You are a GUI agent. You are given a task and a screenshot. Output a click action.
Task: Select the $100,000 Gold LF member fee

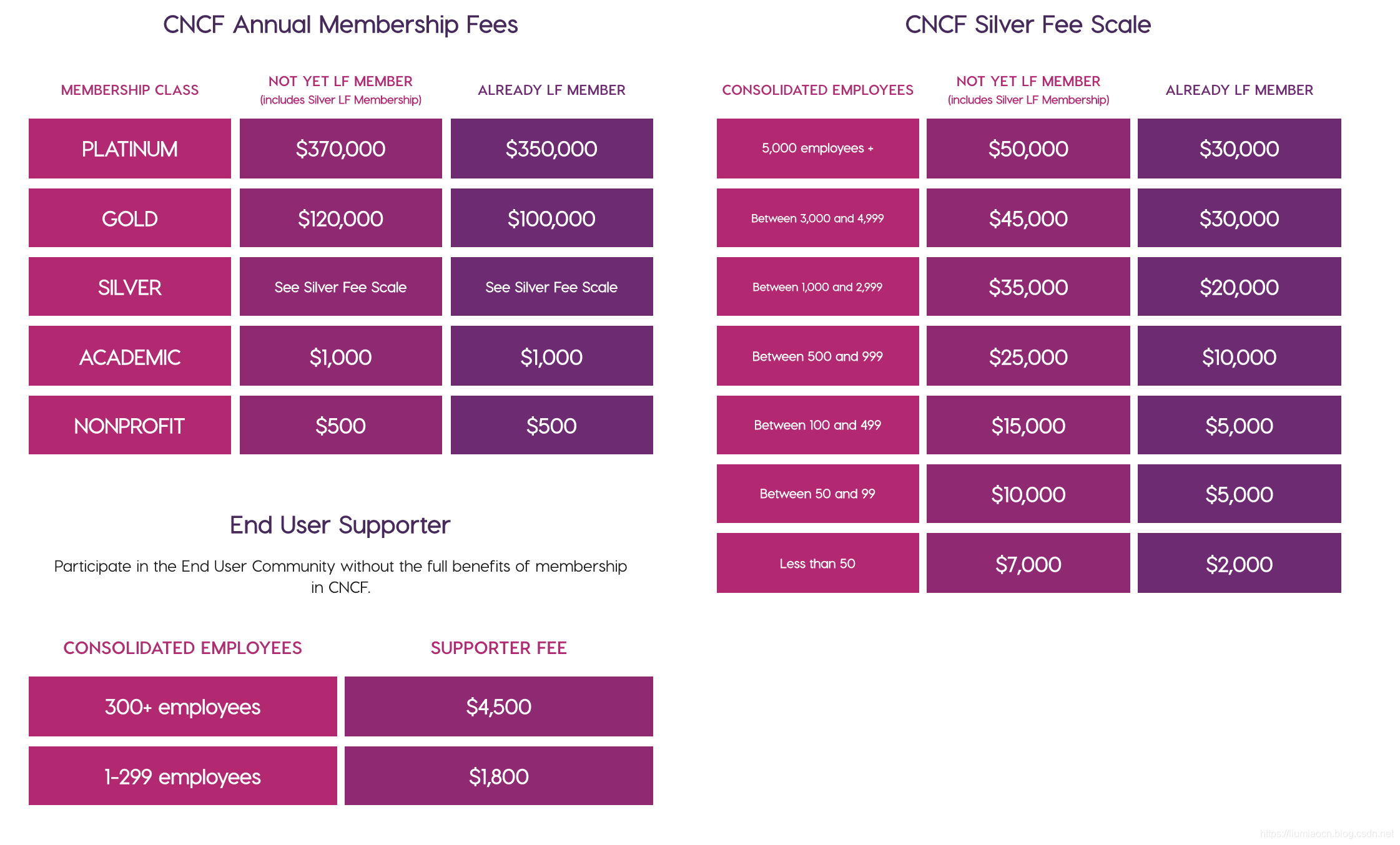tap(551, 218)
